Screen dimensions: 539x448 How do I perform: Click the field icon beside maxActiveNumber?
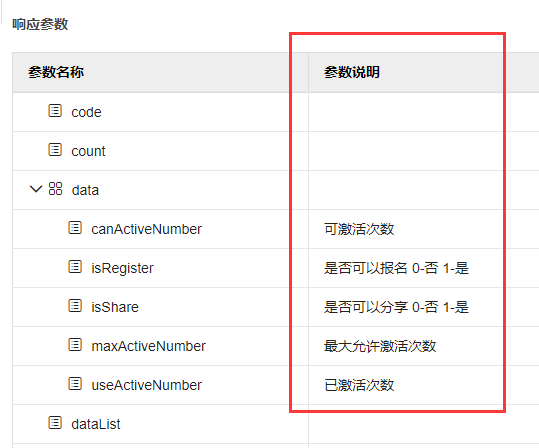click(x=75, y=345)
